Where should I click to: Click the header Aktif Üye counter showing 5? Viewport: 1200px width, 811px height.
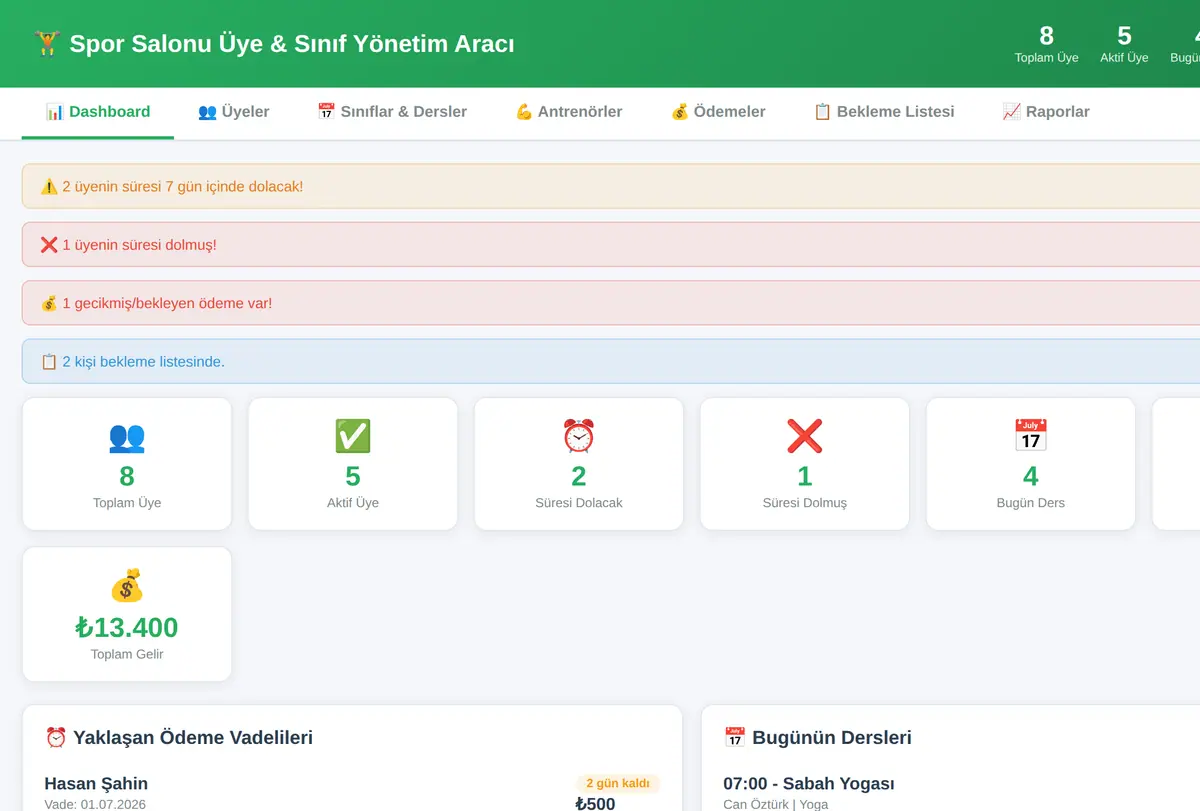1124,44
